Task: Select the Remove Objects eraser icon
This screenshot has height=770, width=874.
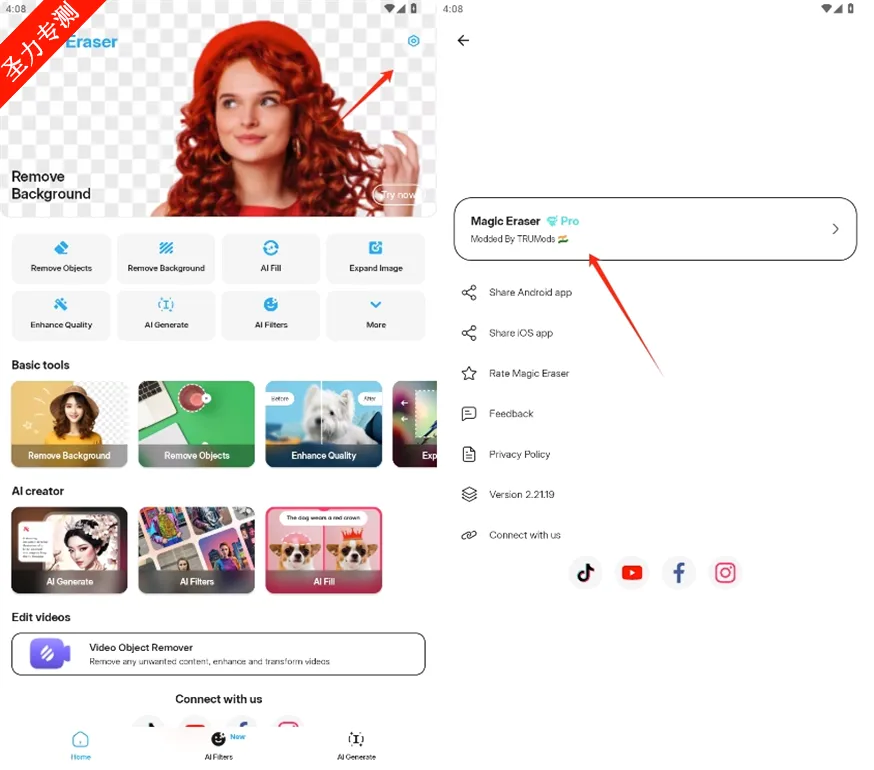Action: [61, 248]
